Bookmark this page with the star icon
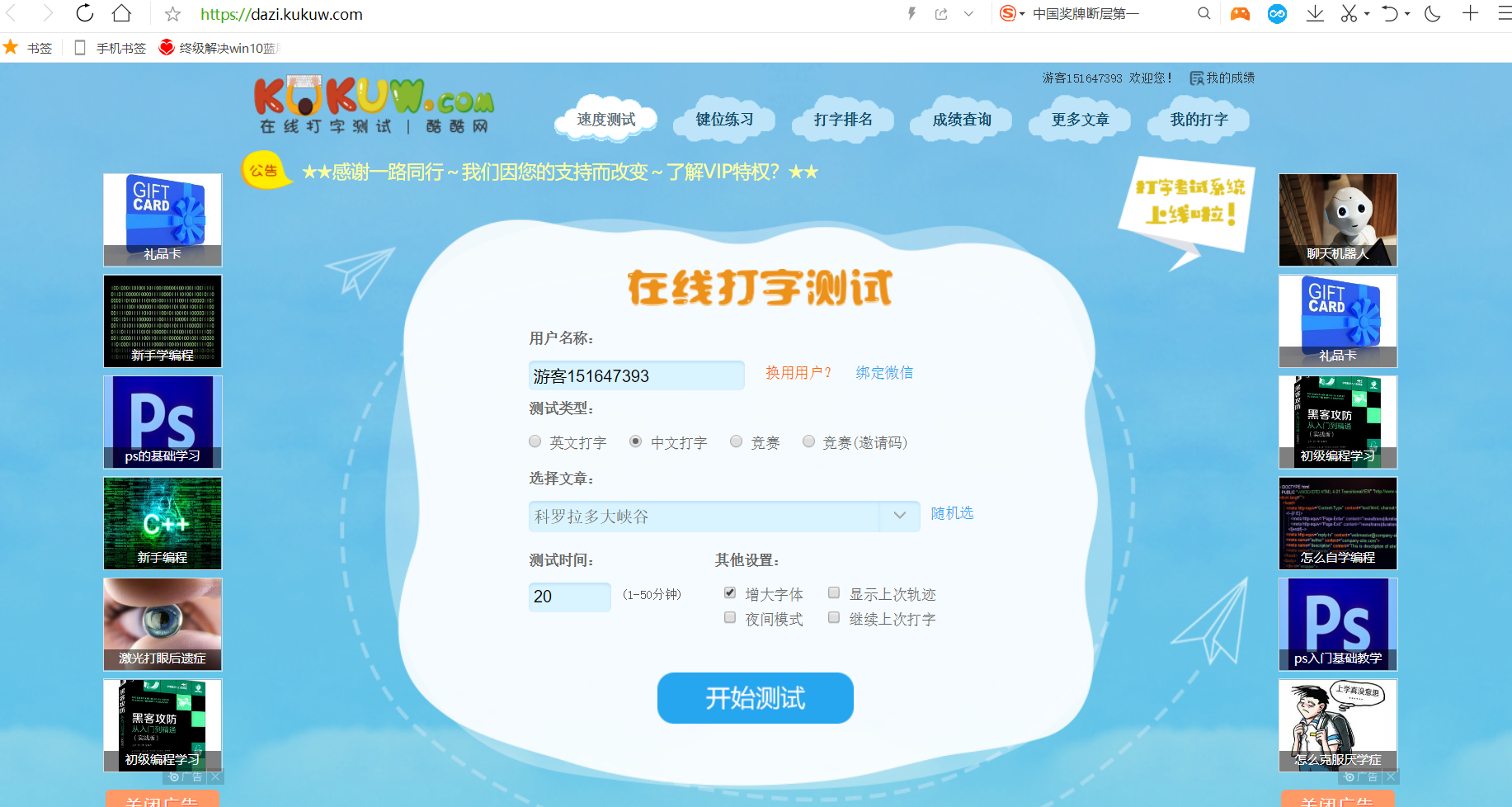The image size is (1512, 807). coord(172,14)
